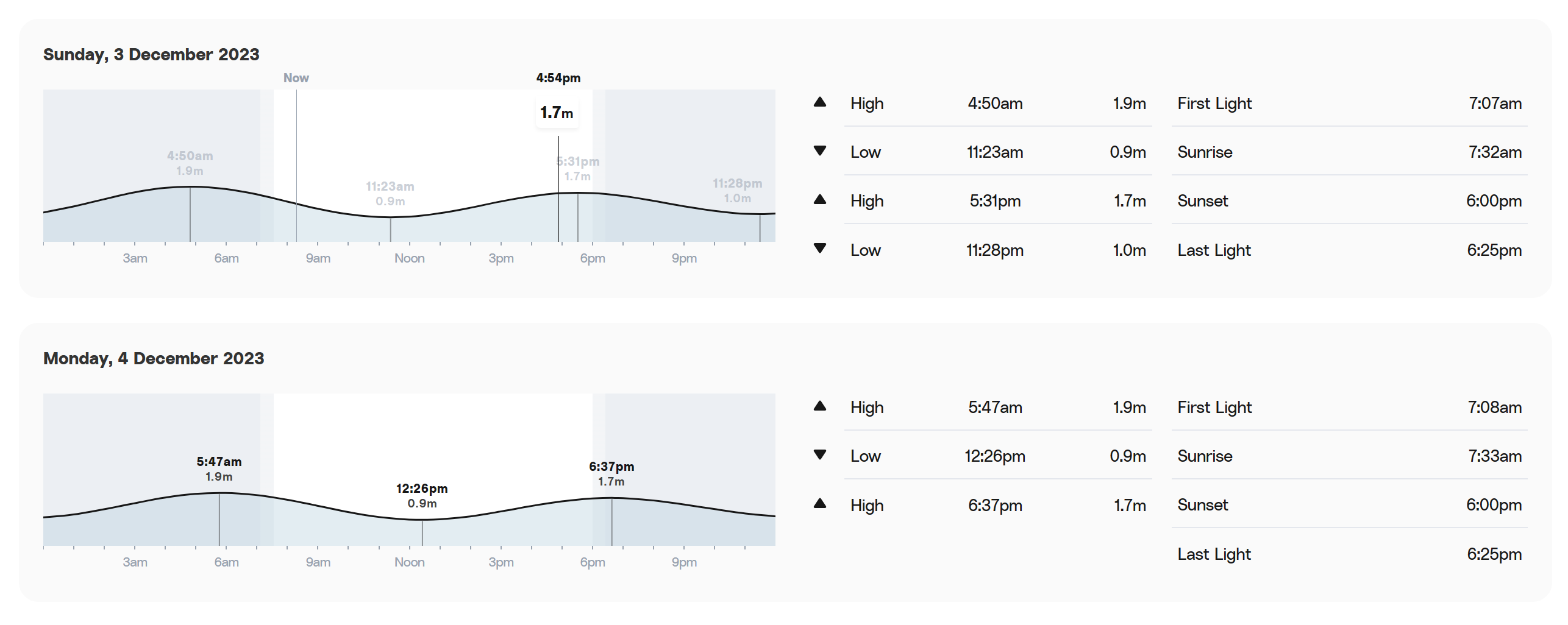The height and width of the screenshot is (625, 1568).
Task: Click the up-triangle icon beside Monday 5:47am High
Action: point(819,406)
